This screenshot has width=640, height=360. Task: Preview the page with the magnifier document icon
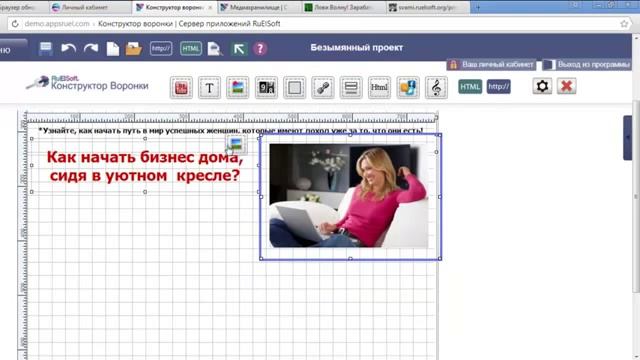coord(215,49)
